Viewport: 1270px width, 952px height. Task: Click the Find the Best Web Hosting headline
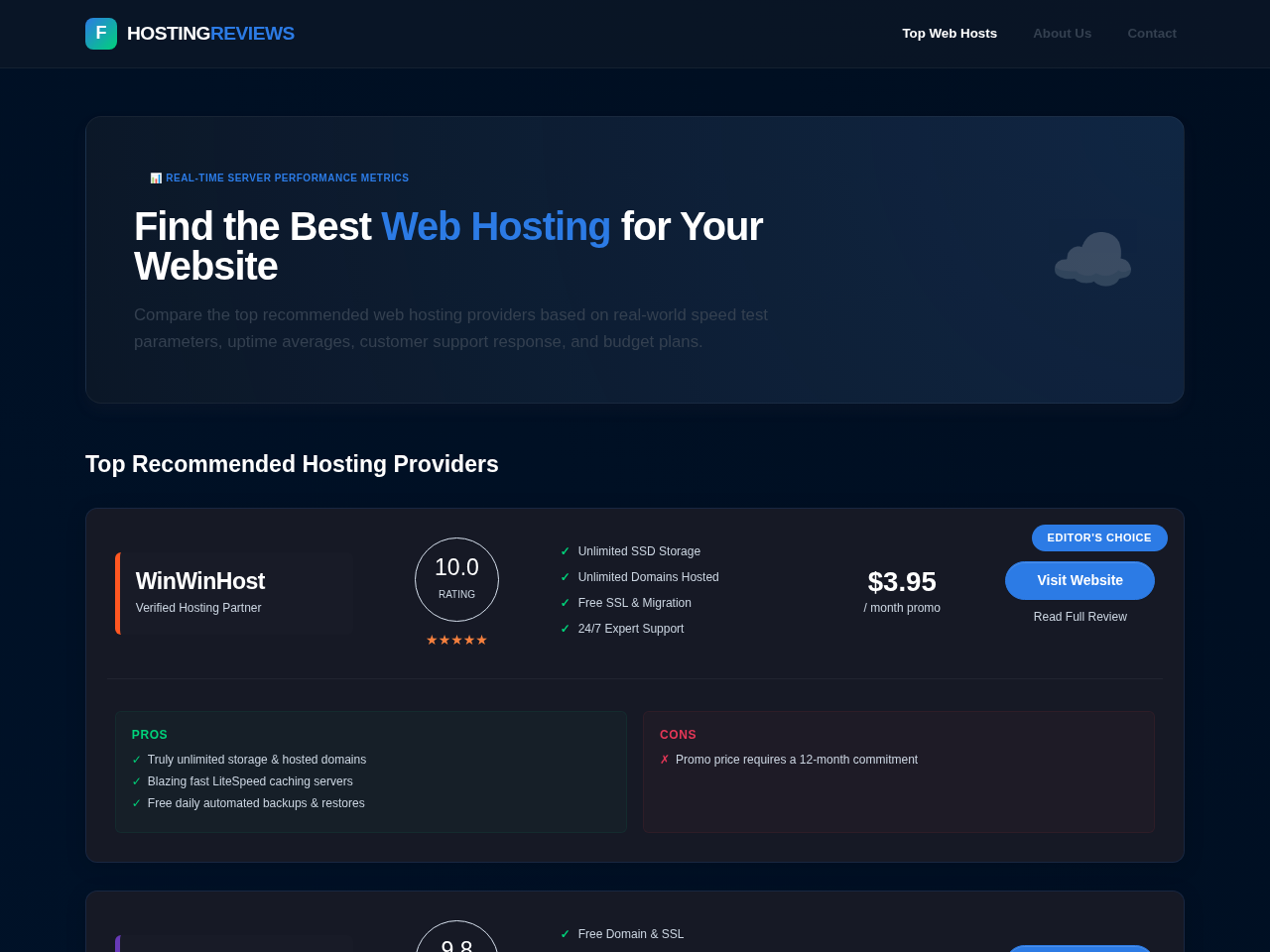(448, 247)
